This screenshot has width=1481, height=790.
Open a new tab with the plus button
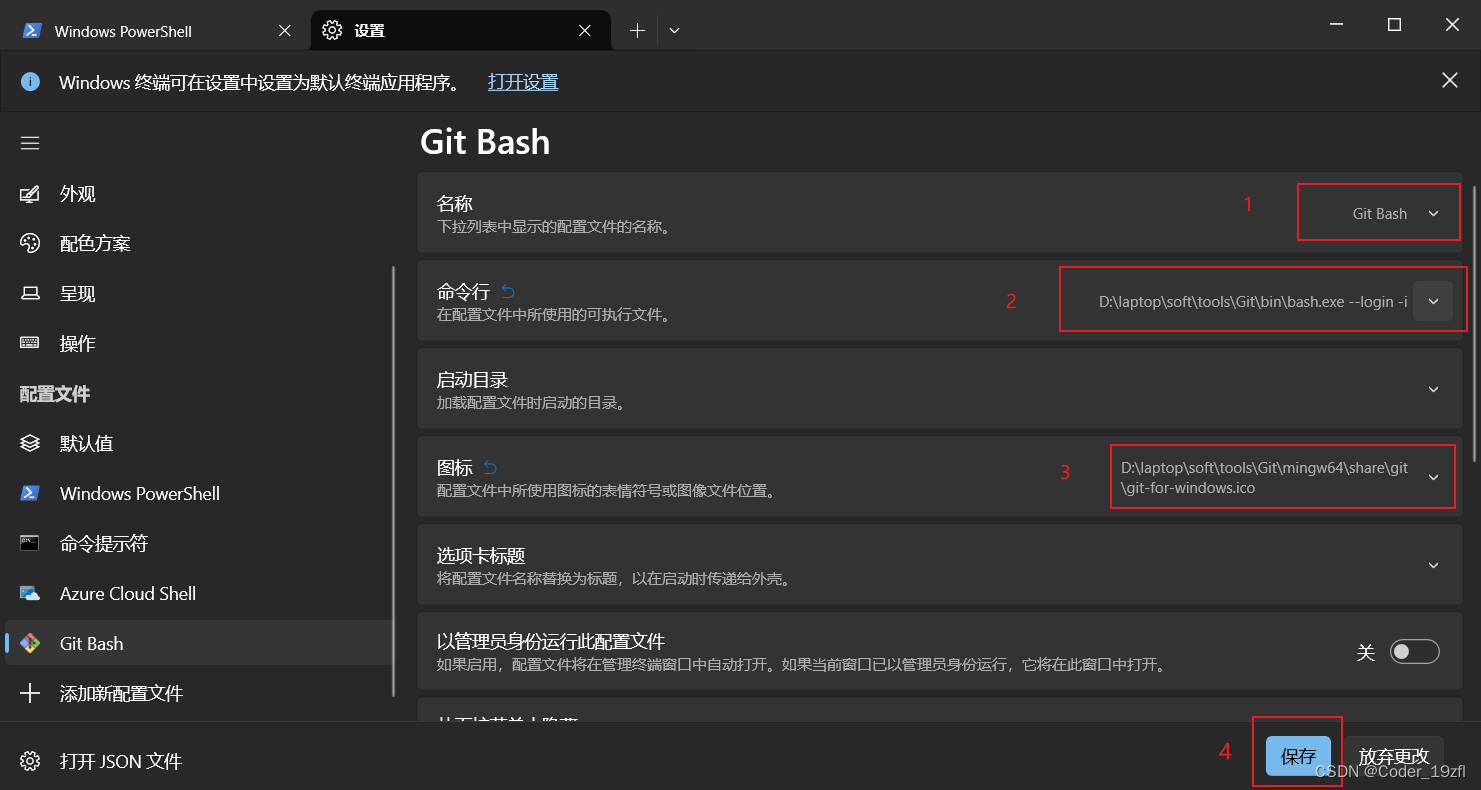click(x=637, y=31)
